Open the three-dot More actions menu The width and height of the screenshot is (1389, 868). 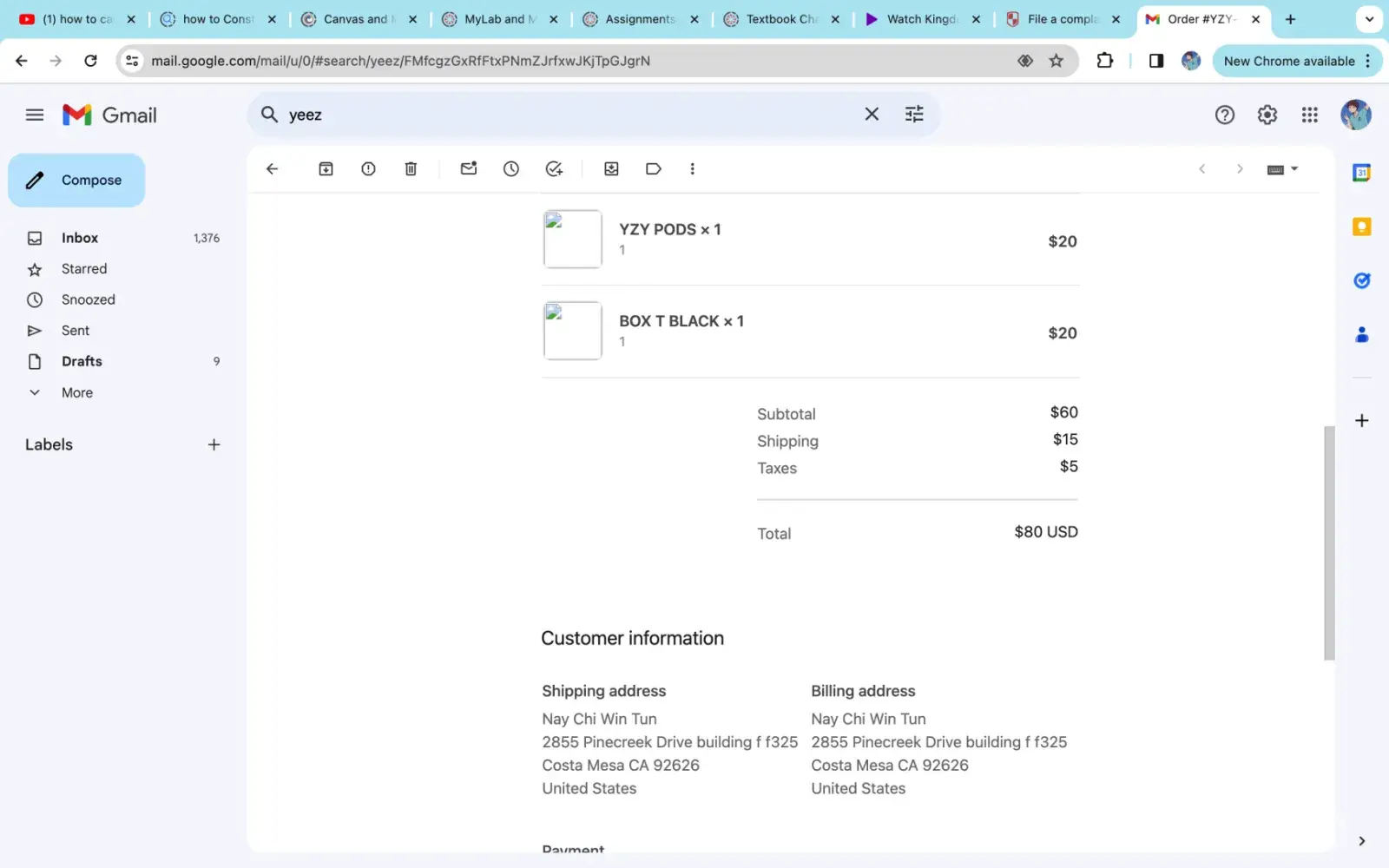[692, 169]
